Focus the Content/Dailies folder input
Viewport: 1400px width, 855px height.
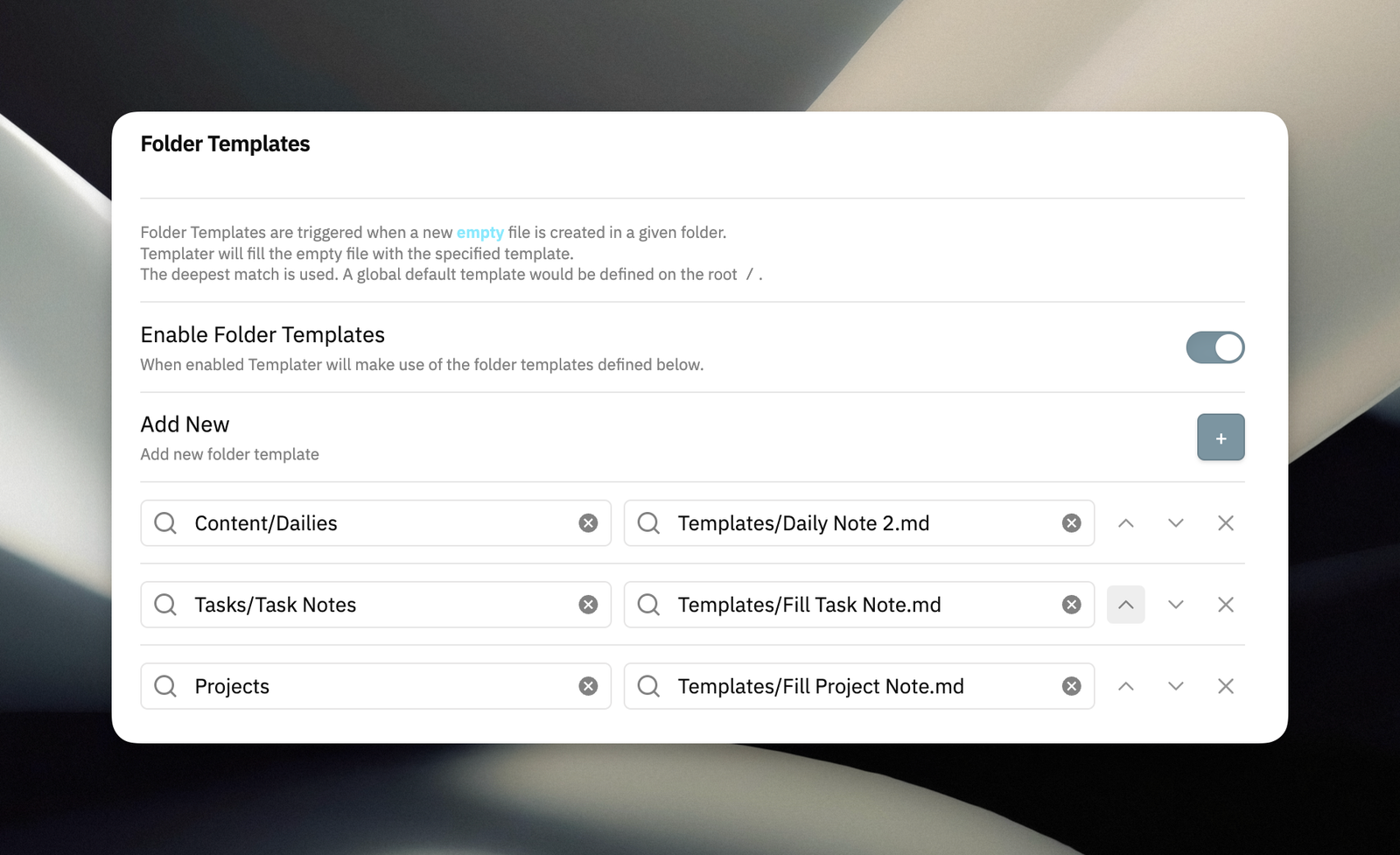[375, 523]
